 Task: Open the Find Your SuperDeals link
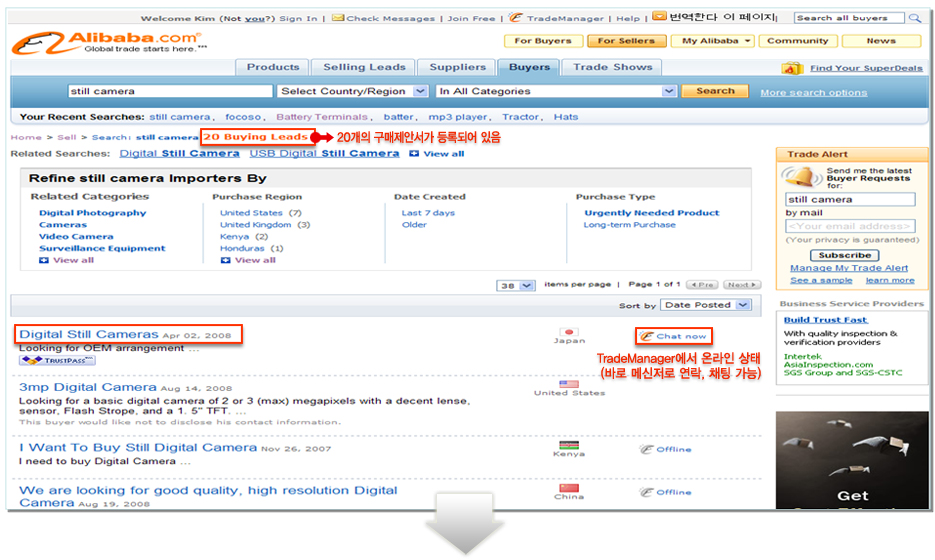tap(866, 68)
